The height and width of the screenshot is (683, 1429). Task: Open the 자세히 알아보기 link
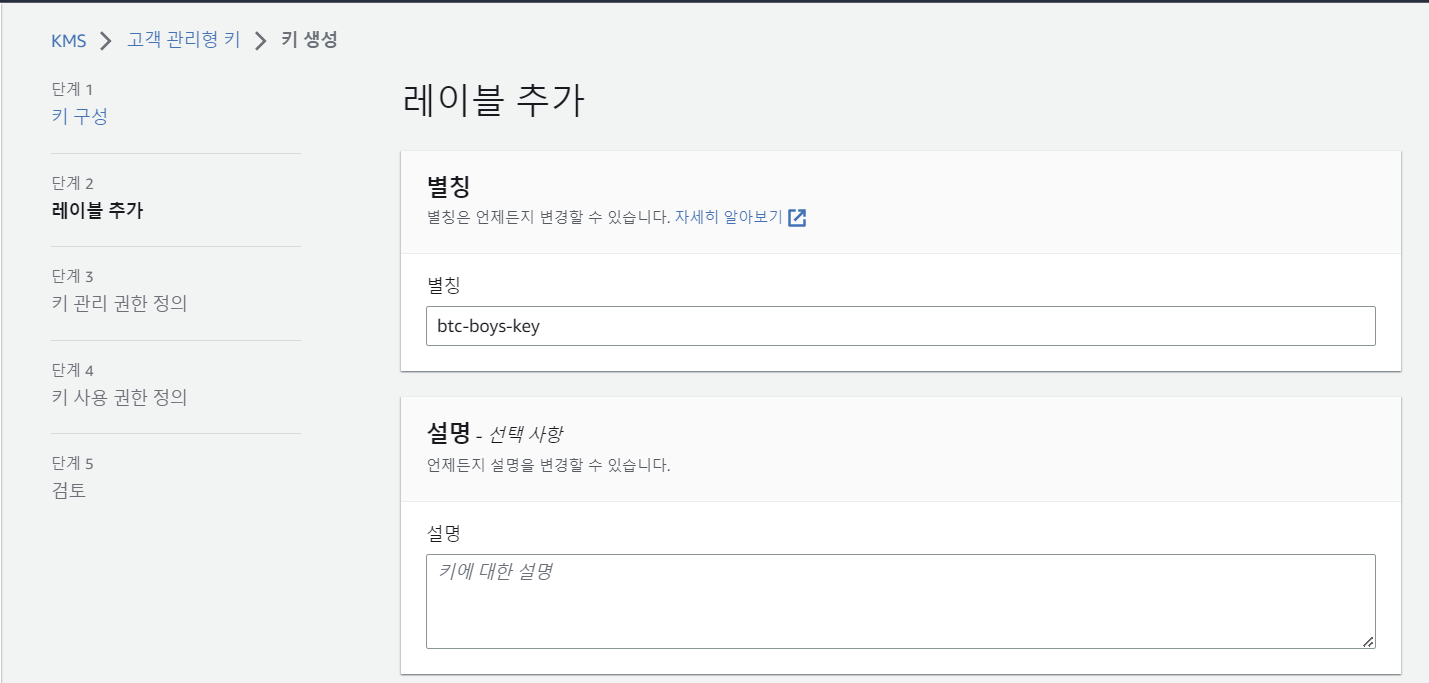pyautogui.click(x=728, y=217)
